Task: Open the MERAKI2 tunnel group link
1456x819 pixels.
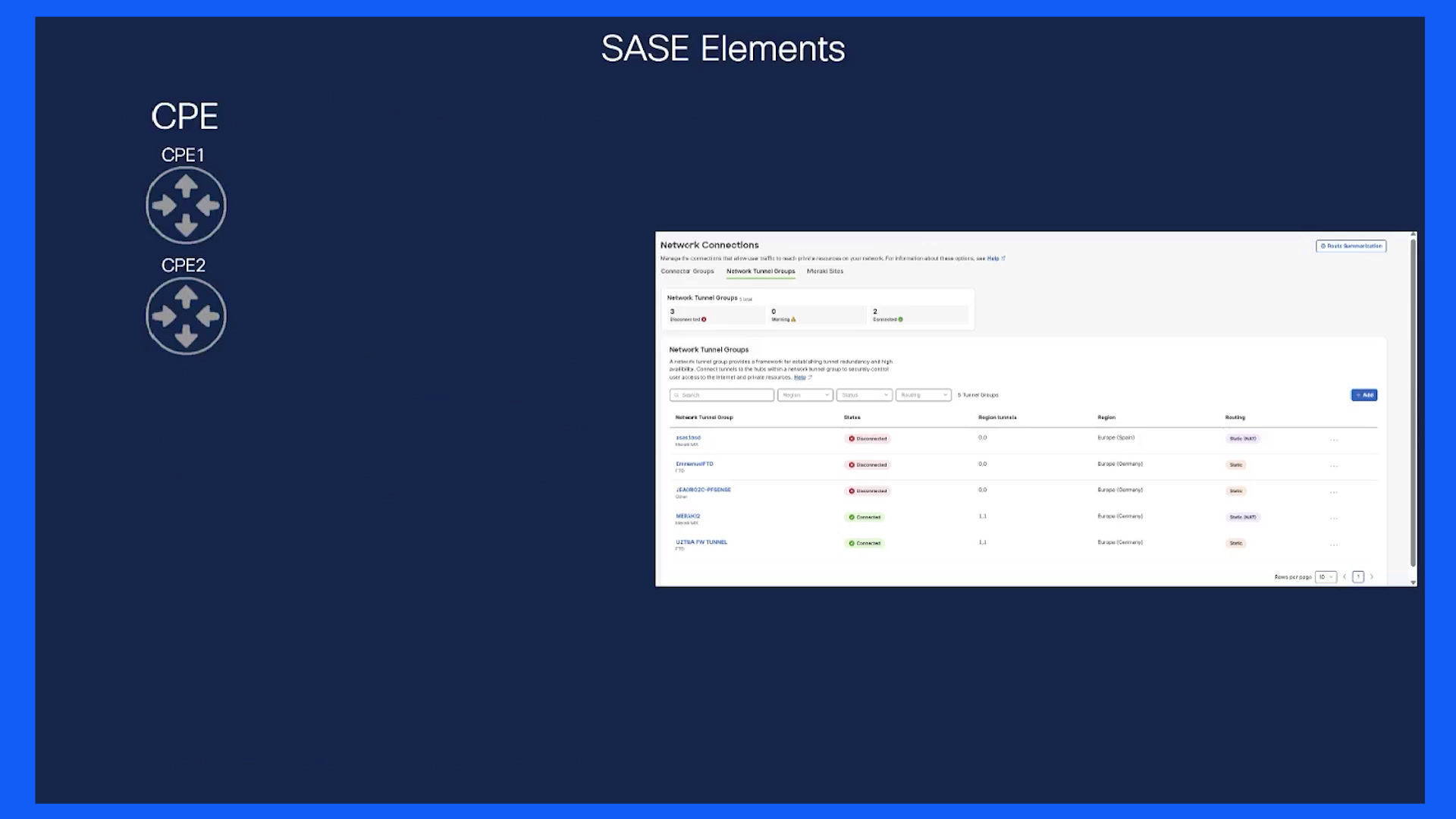Action: click(x=688, y=516)
